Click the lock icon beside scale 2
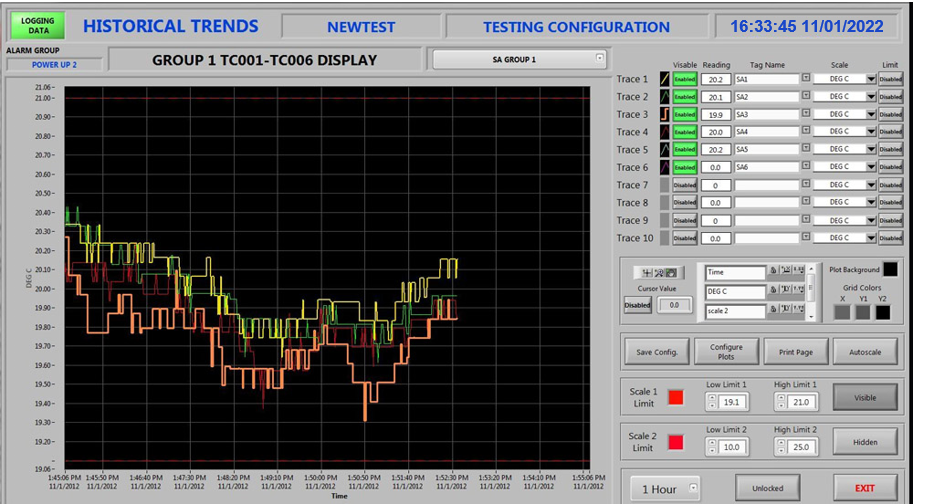This screenshot has width=928, height=504. pyautogui.click(x=773, y=309)
